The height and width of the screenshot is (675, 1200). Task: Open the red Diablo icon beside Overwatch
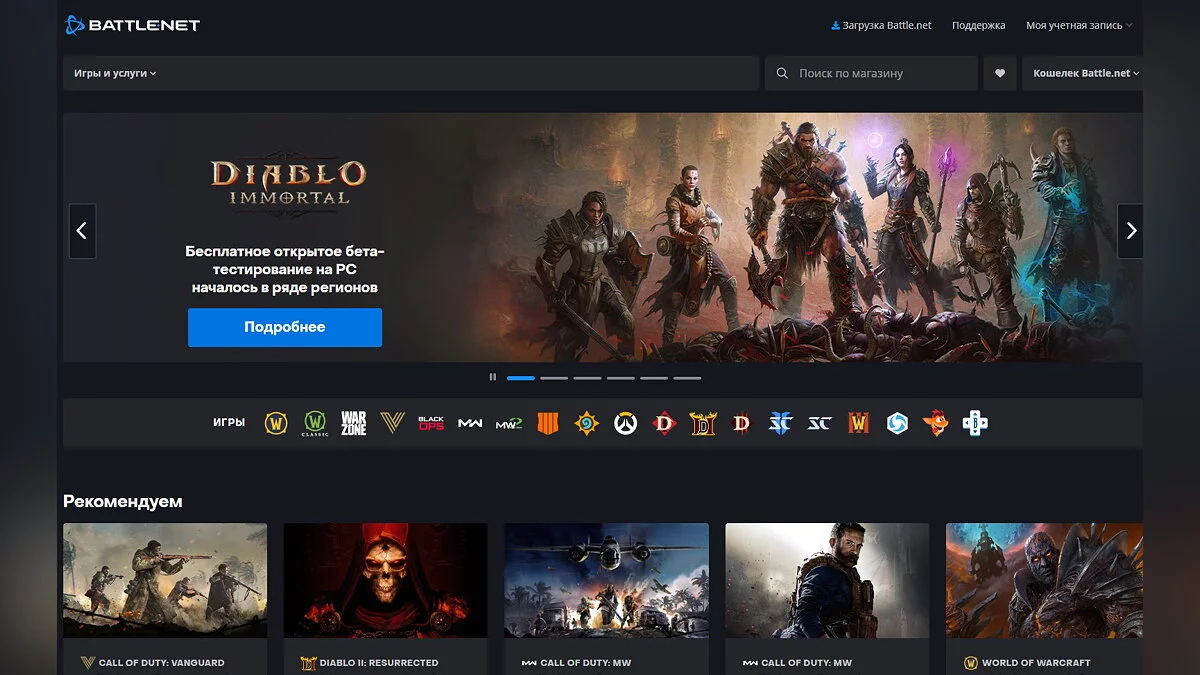(x=664, y=423)
